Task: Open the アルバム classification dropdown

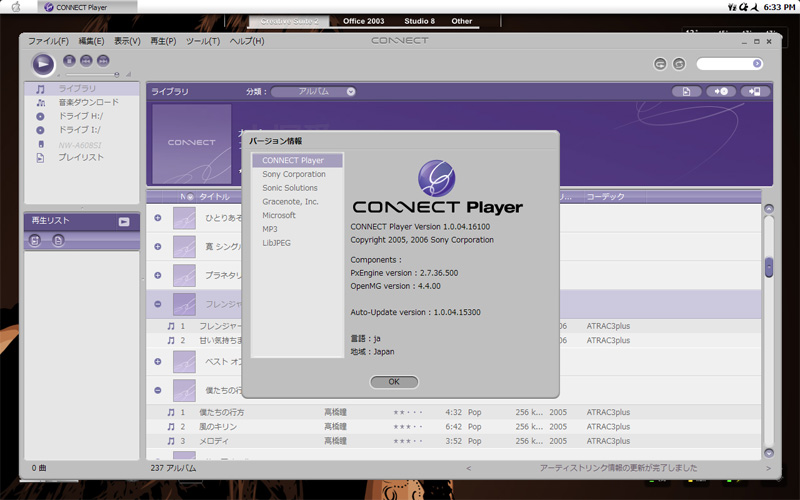Action: (x=313, y=92)
